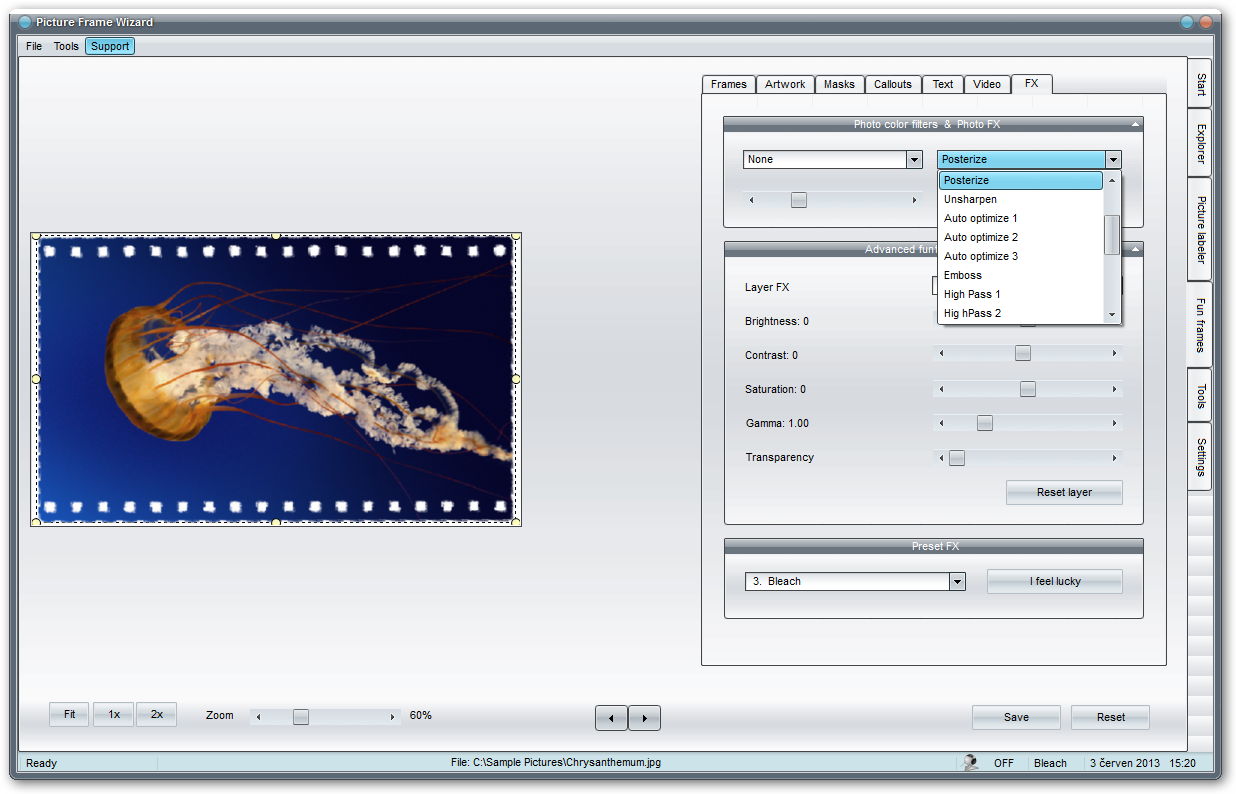
Task: Open the Fun frames side tab
Action: tap(1200, 325)
